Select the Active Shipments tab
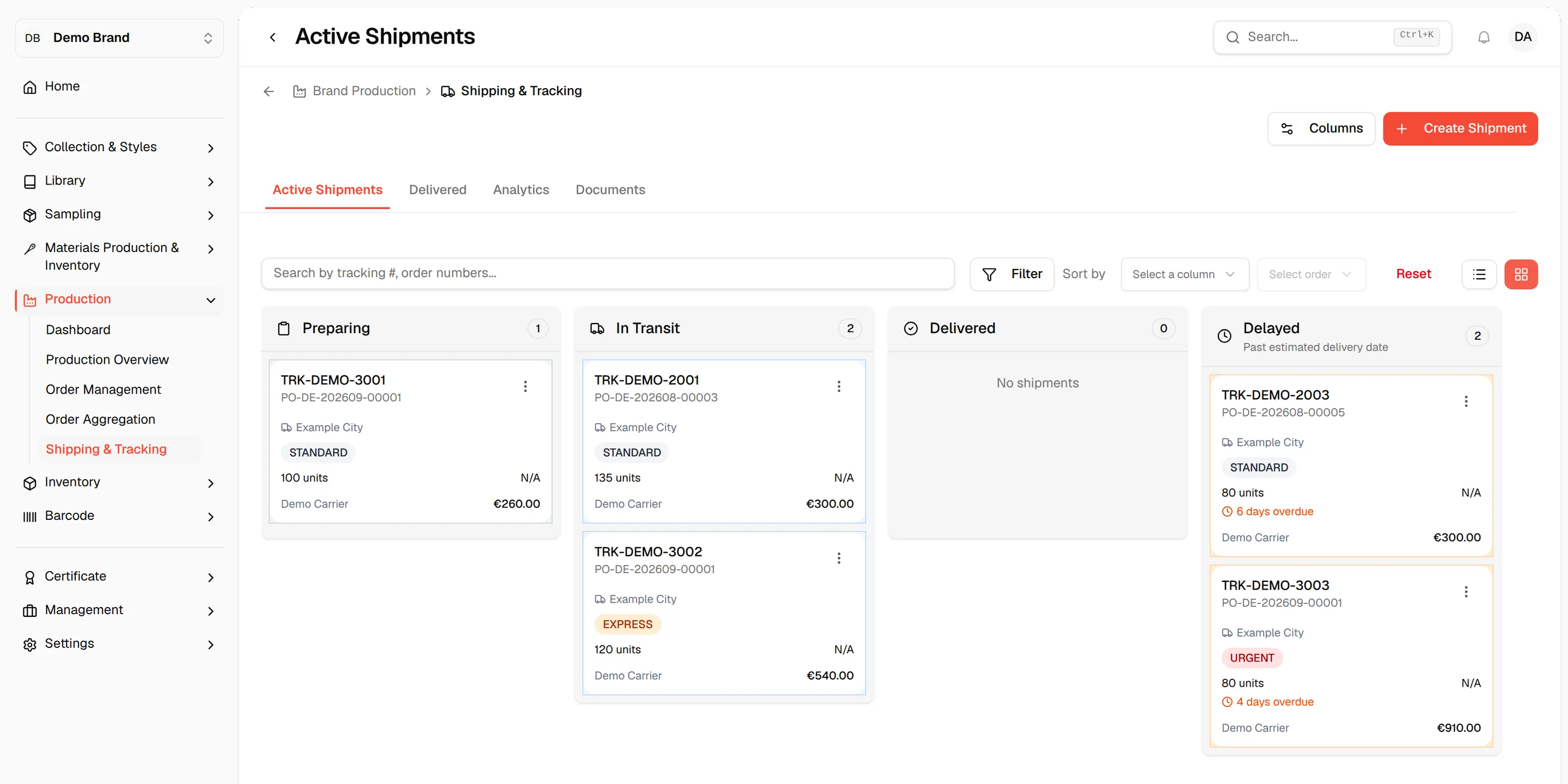Viewport: 1568px width, 784px height. tap(327, 190)
